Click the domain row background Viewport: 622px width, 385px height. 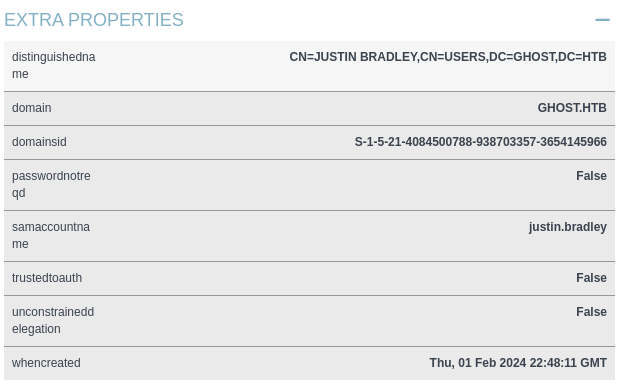309,109
